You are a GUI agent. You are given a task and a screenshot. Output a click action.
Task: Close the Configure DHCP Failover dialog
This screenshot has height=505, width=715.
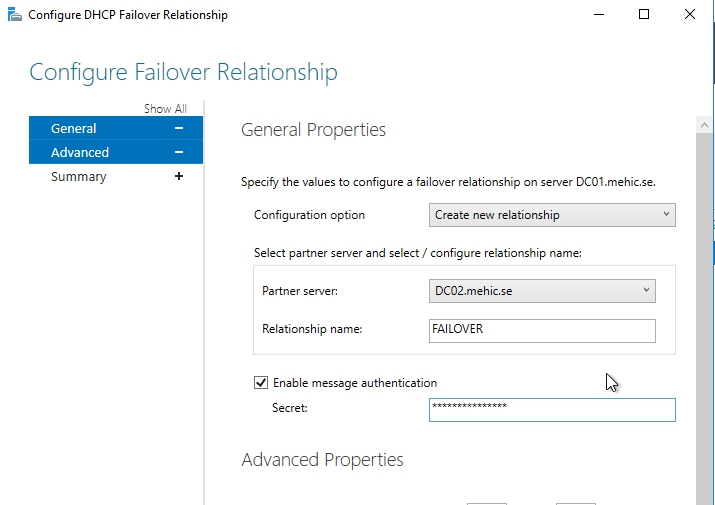[690, 15]
